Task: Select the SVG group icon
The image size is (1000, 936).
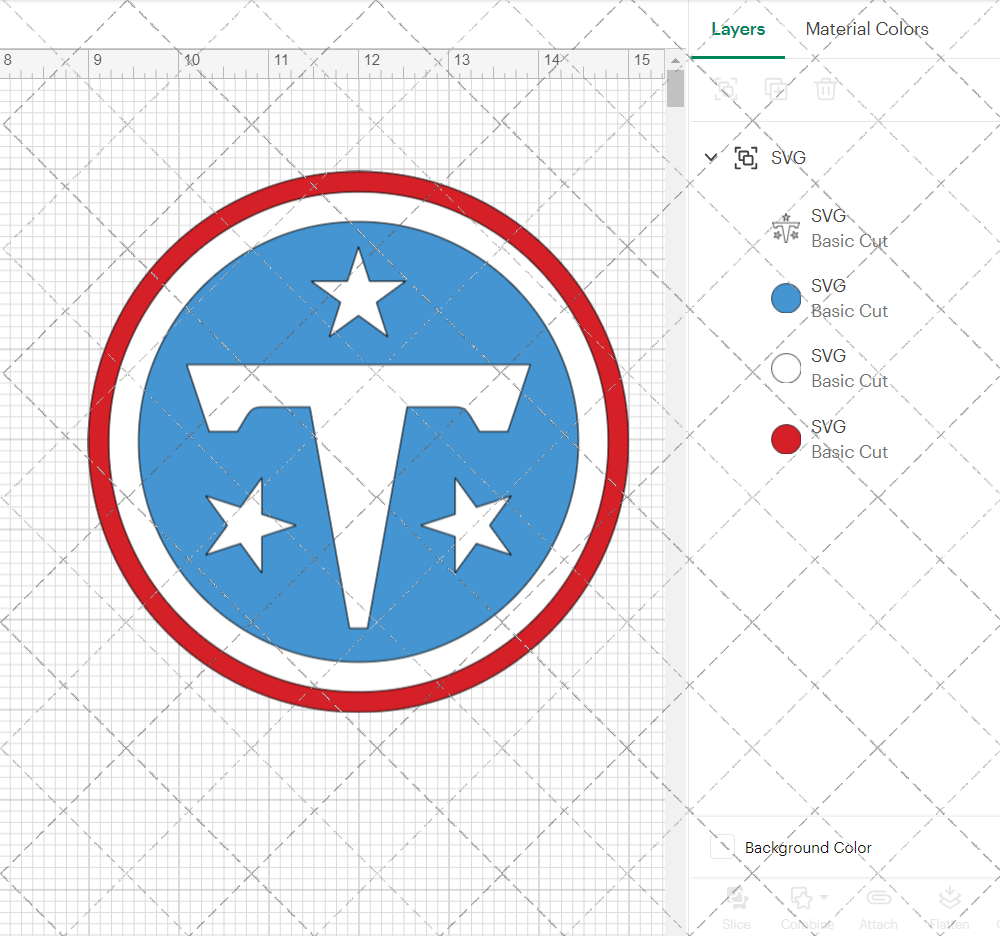Action: click(x=746, y=157)
